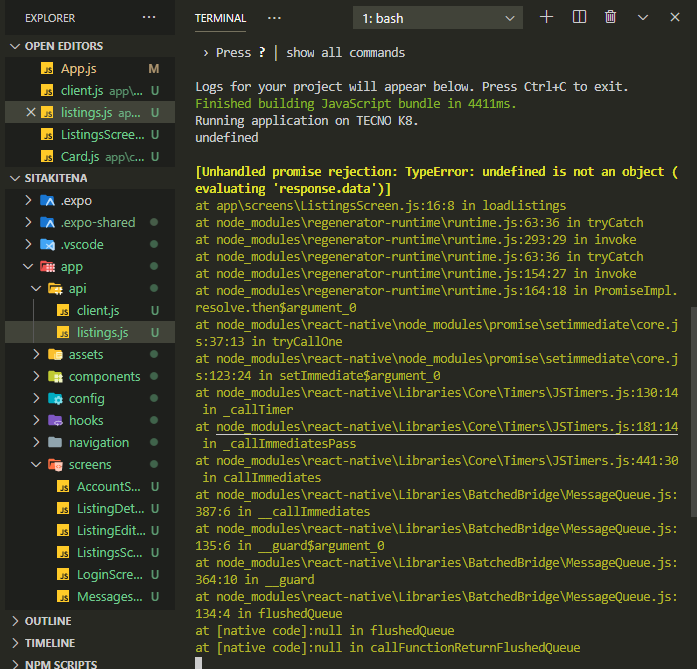Screen dimensions: 697x669
Task: Expand the Outline section
Action: click(48, 621)
